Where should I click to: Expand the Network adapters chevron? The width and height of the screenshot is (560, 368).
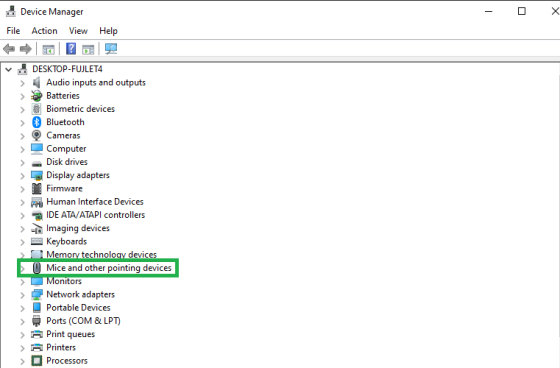[22, 295]
